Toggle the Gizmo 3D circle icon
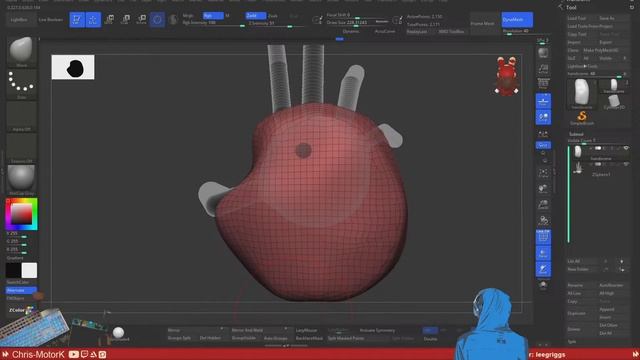Viewport: 640px width, 360px height. pos(157,20)
